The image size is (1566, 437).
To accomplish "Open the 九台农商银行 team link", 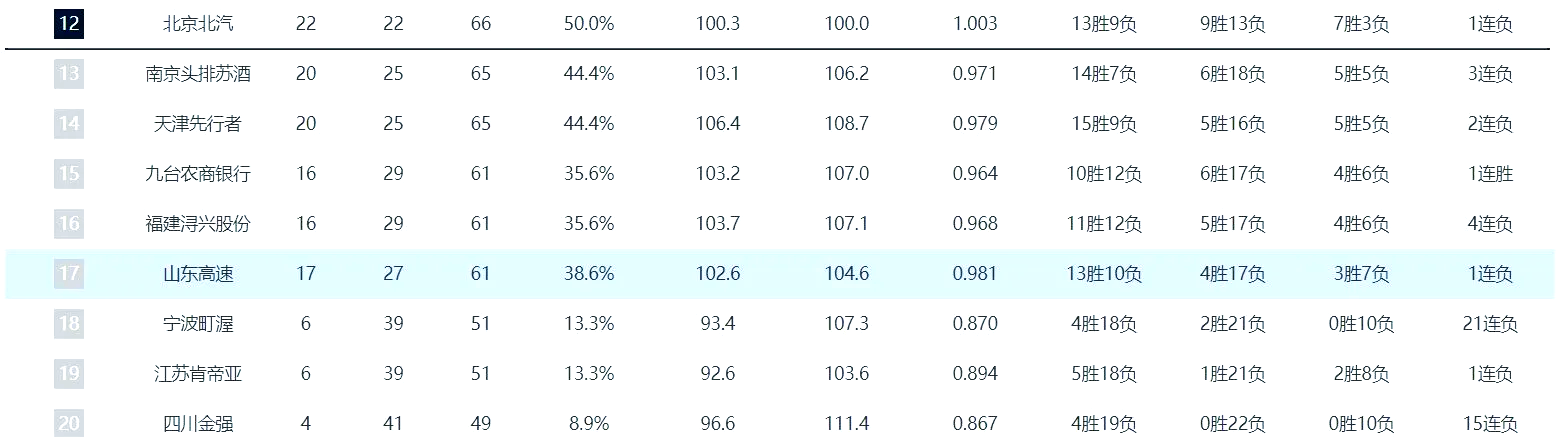I will (198, 174).
